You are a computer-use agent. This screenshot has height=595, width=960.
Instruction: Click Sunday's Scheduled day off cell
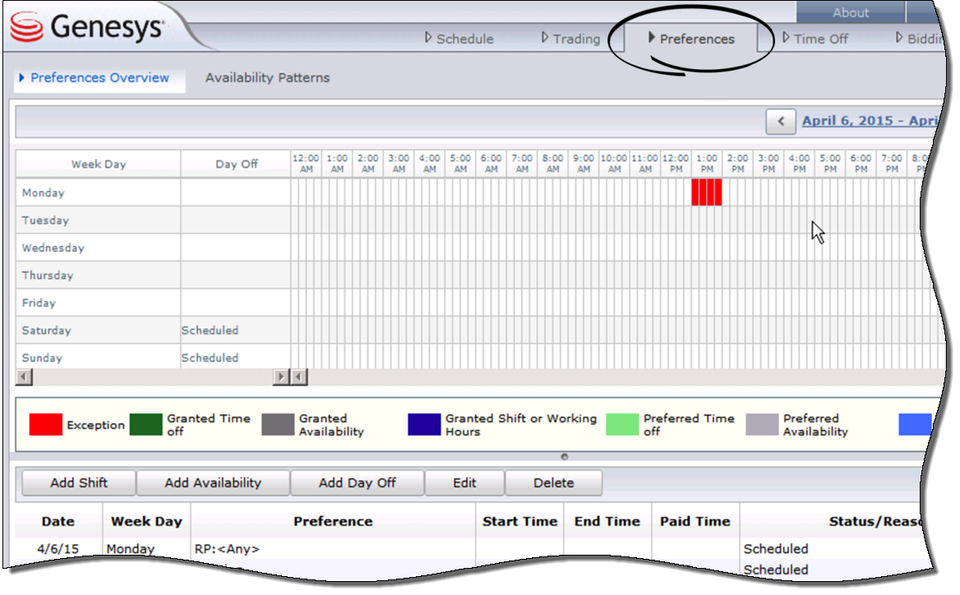click(236, 357)
